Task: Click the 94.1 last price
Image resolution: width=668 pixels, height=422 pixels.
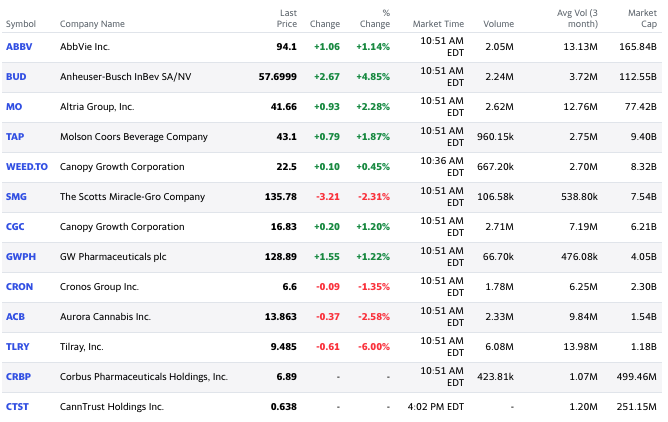Action: point(287,47)
